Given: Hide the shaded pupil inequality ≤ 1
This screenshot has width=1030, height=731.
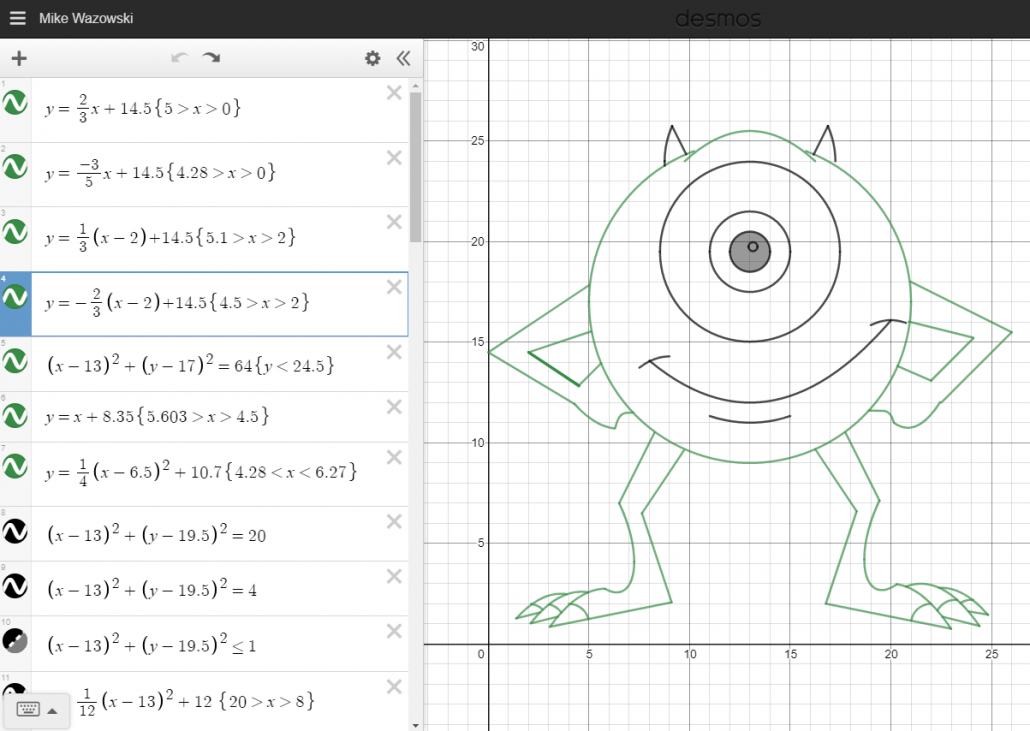Looking at the screenshot, I should pyautogui.click(x=15, y=640).
